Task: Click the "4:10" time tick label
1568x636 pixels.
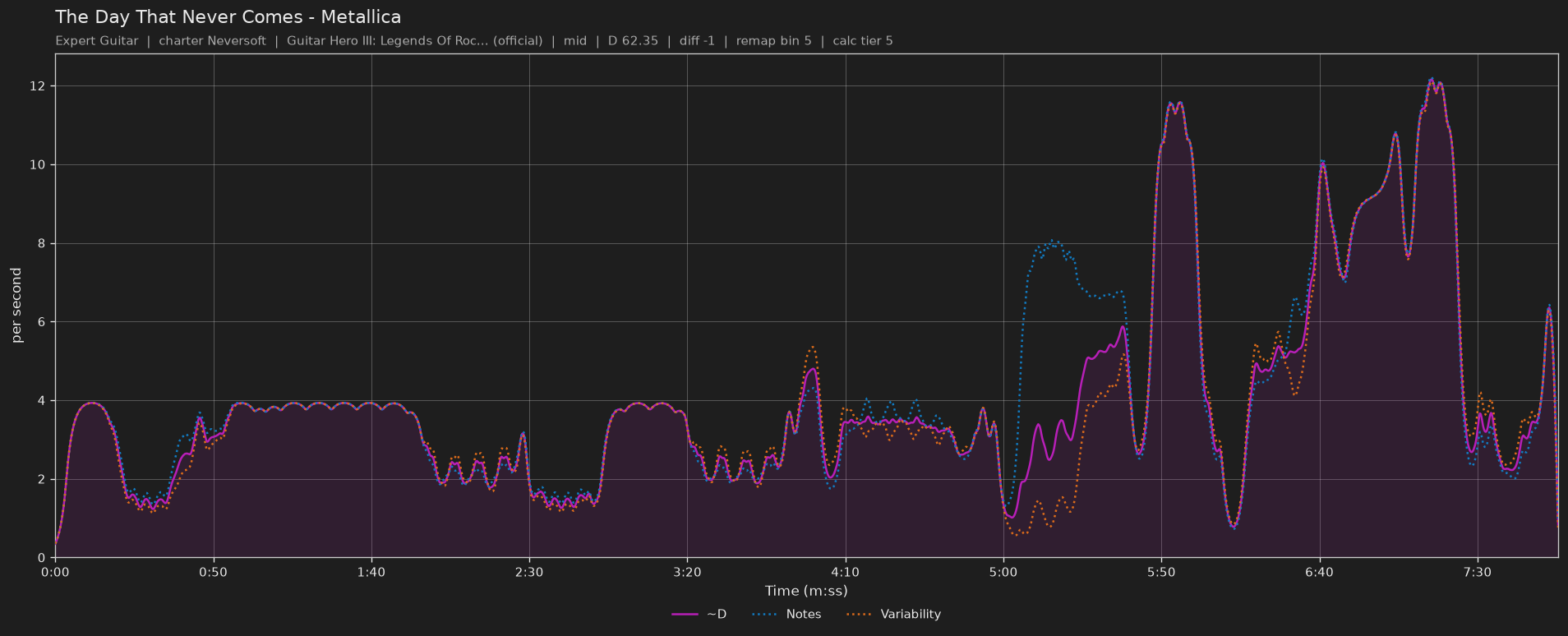Action: [846, 572]
